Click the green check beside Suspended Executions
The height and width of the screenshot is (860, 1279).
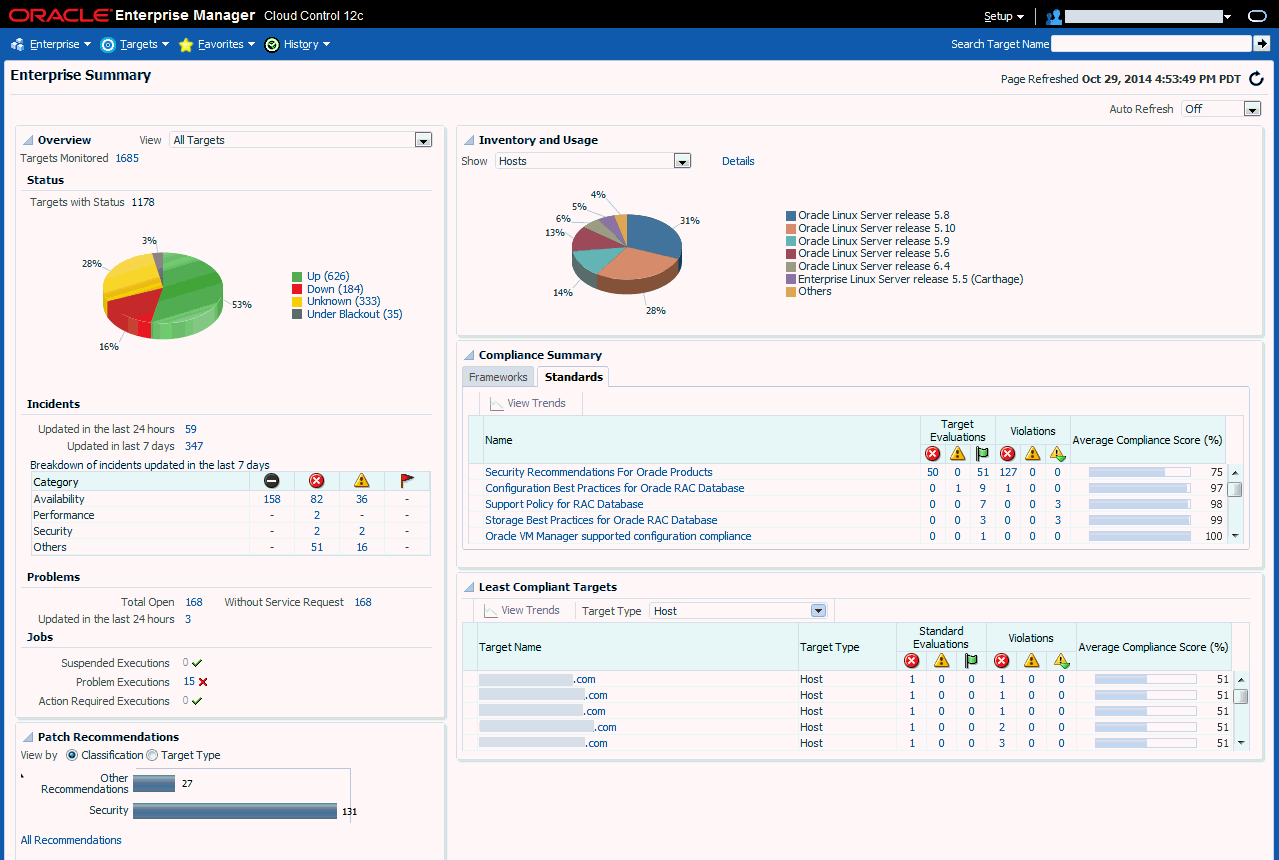tap(197, 663)
